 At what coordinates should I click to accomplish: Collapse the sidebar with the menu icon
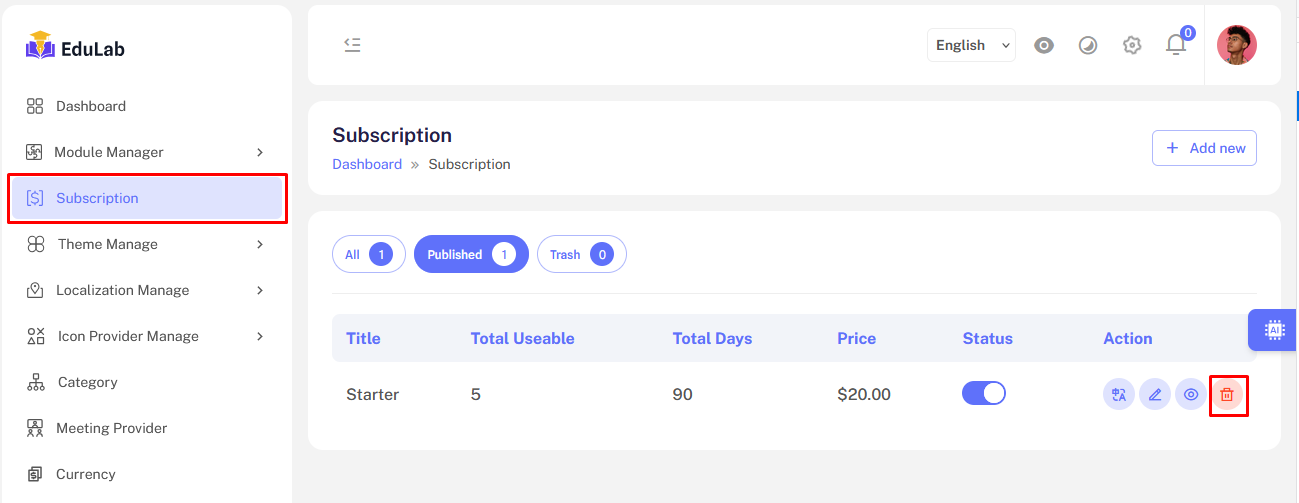click(x=352, y=45)
